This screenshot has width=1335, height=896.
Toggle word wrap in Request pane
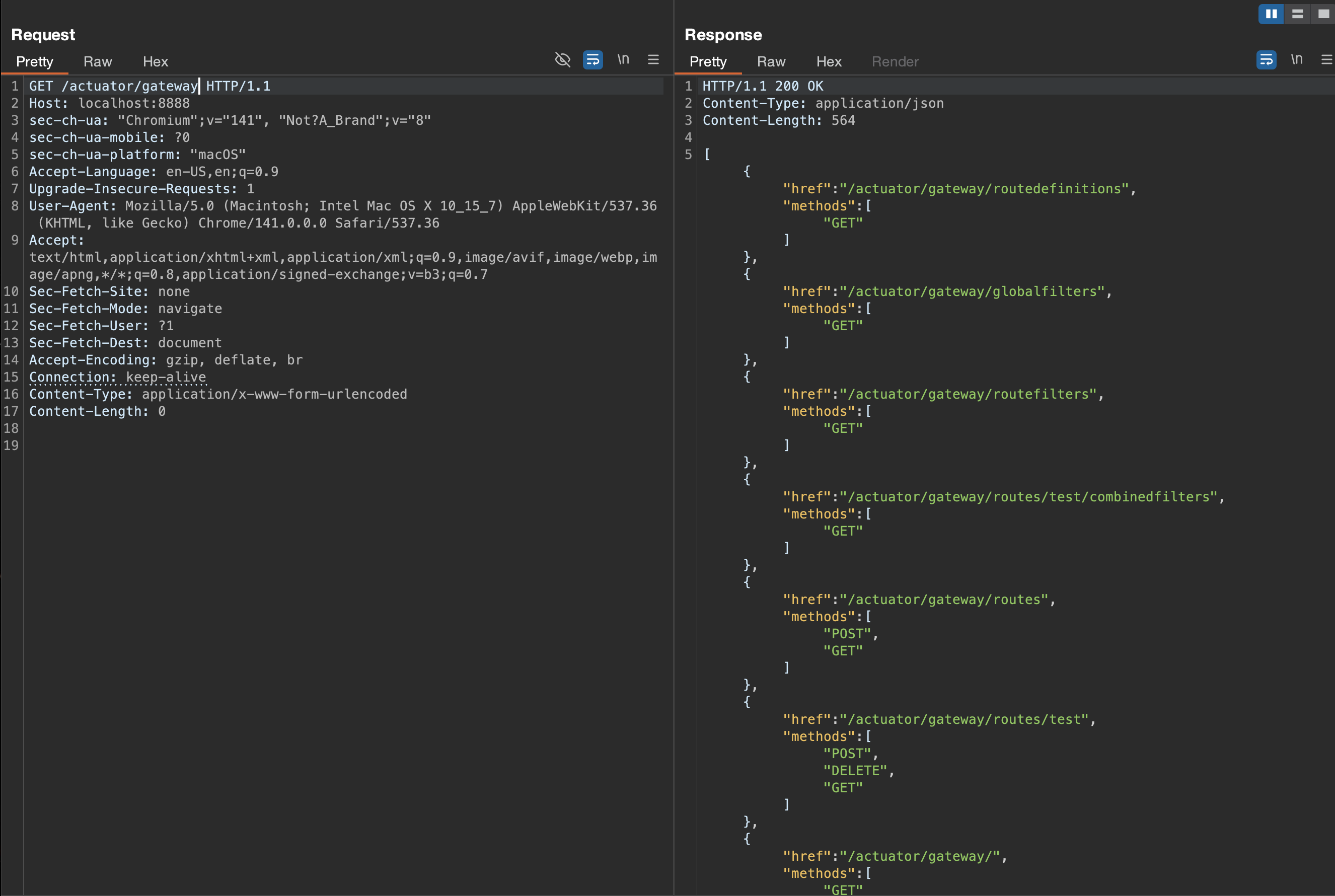[592, 59]
